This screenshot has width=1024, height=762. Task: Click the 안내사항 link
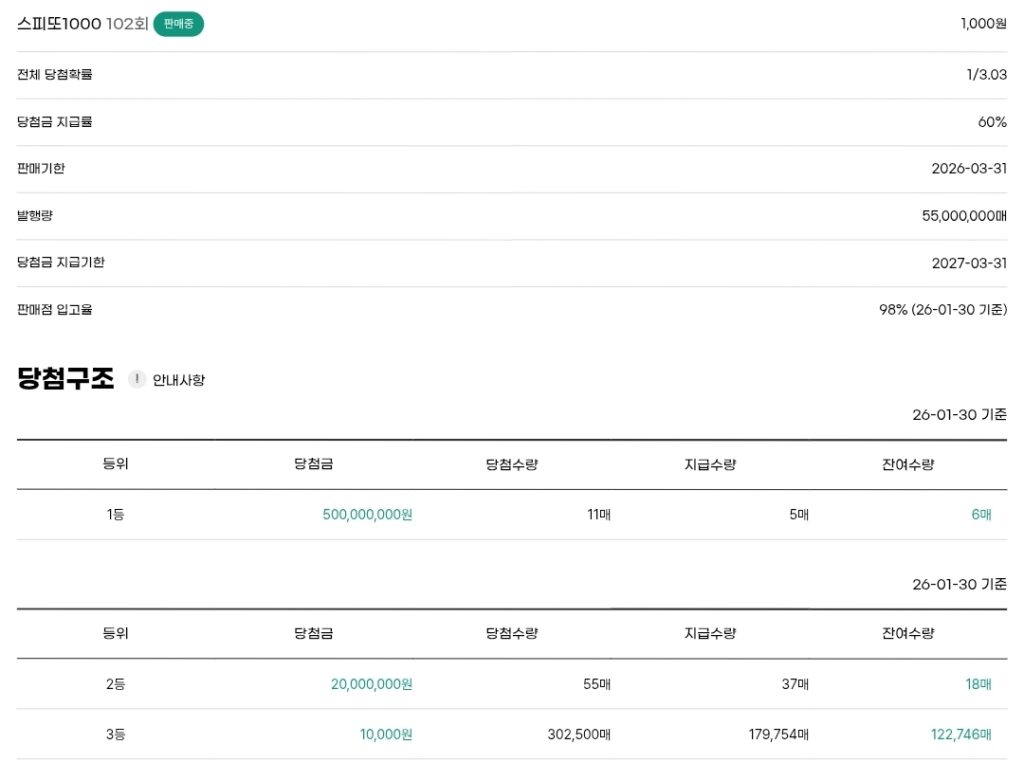pyautogui.click(x=178, y=380)
